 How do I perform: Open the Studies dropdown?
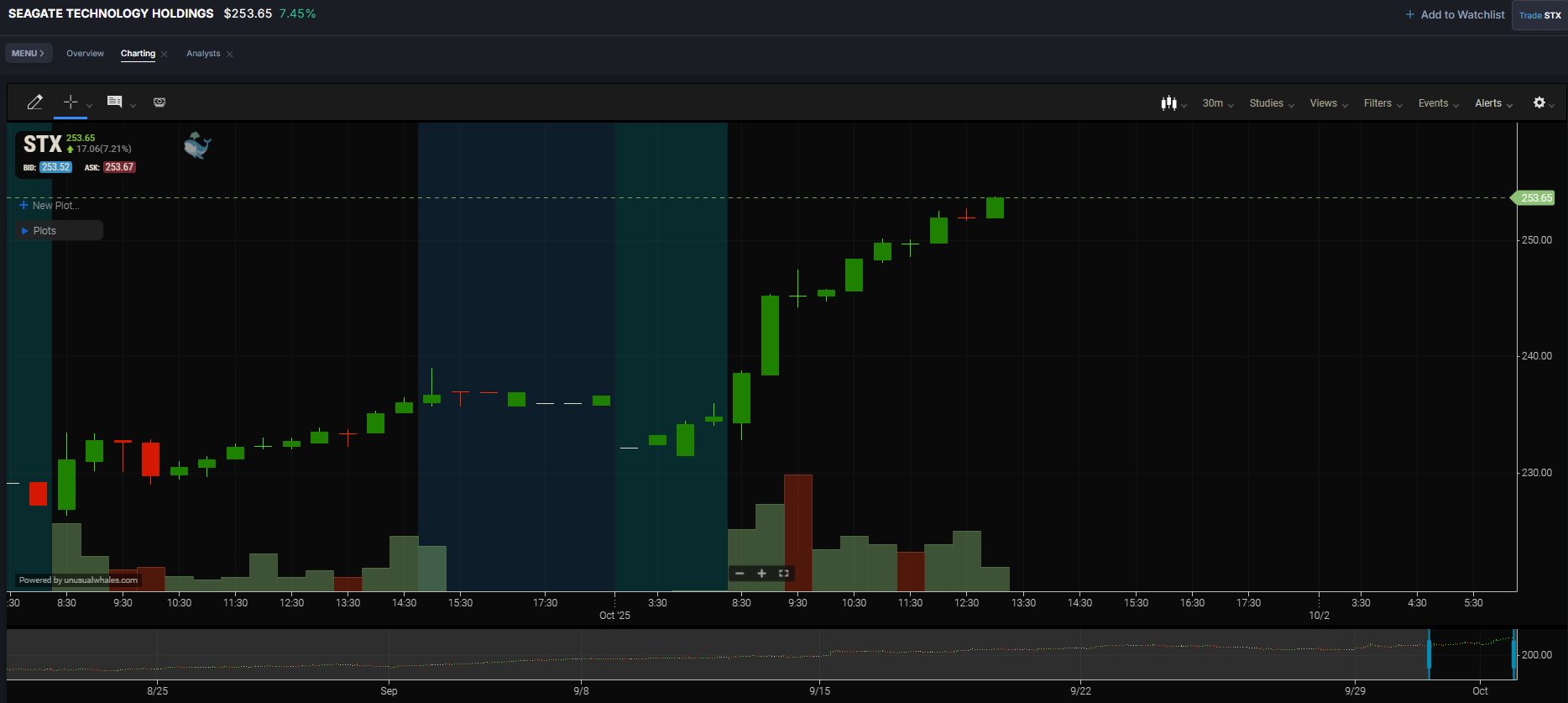(1272, 103)
